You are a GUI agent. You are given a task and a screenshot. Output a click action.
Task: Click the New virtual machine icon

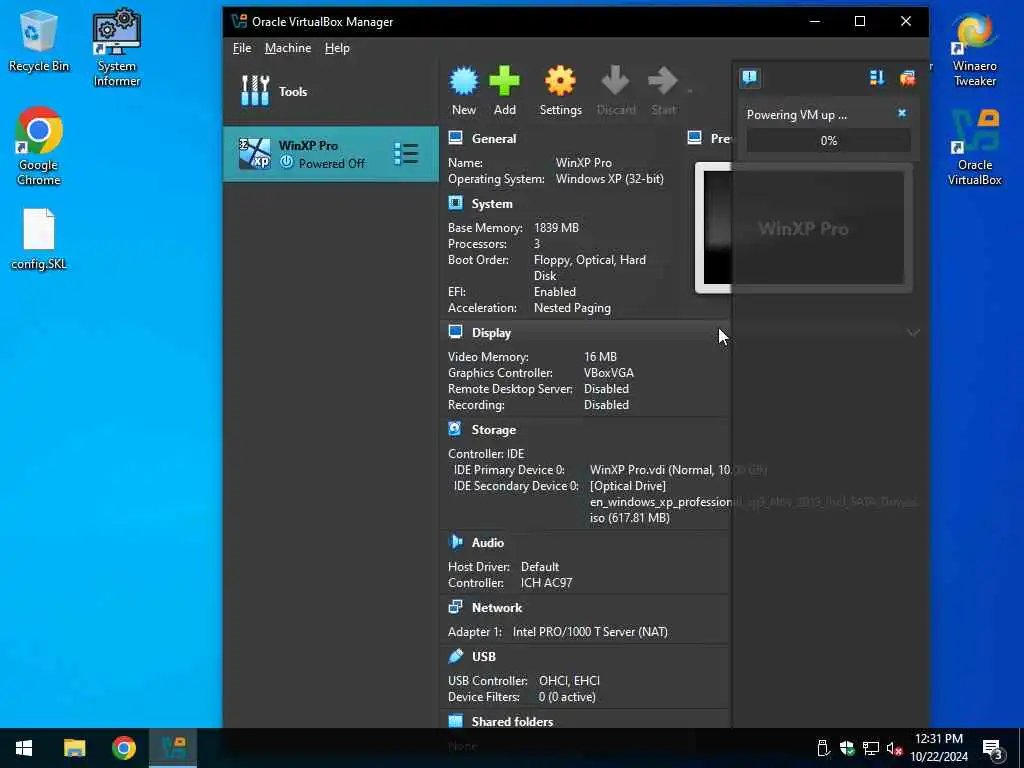[x=464, y=81]
